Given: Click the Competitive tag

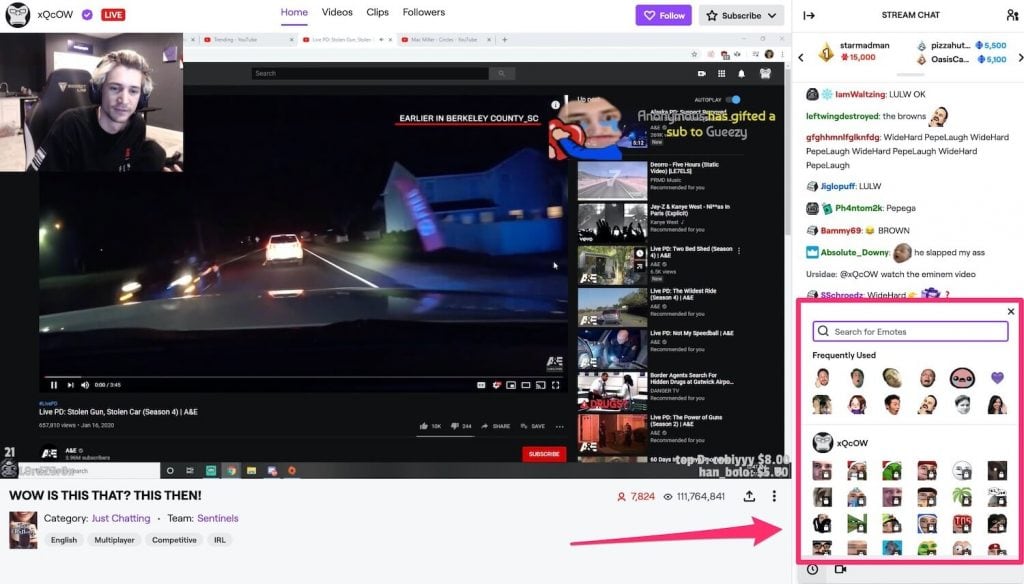Looking at the screenshot, I should [174, 540].
